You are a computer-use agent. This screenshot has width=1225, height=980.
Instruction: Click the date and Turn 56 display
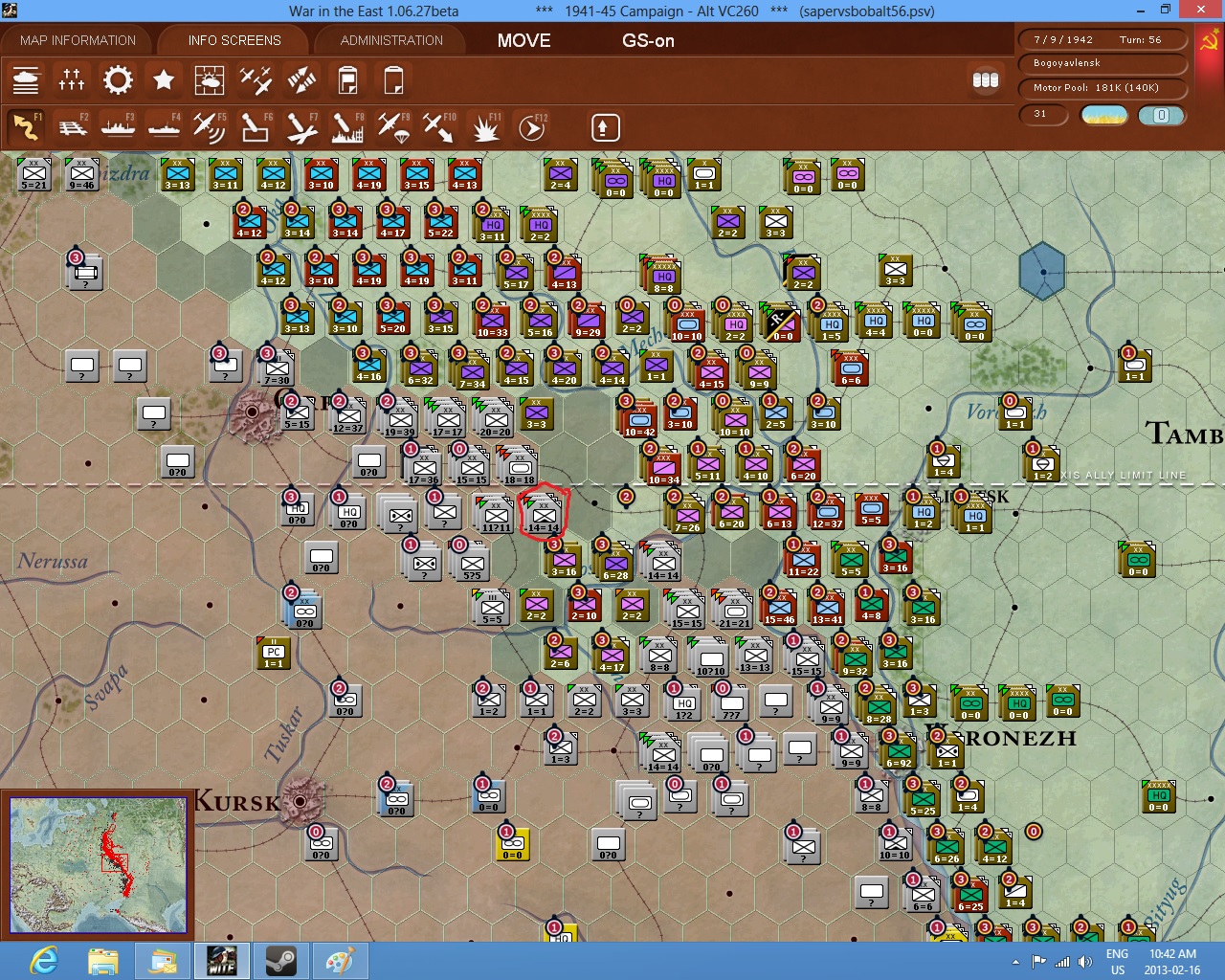tap(1103, 40)
